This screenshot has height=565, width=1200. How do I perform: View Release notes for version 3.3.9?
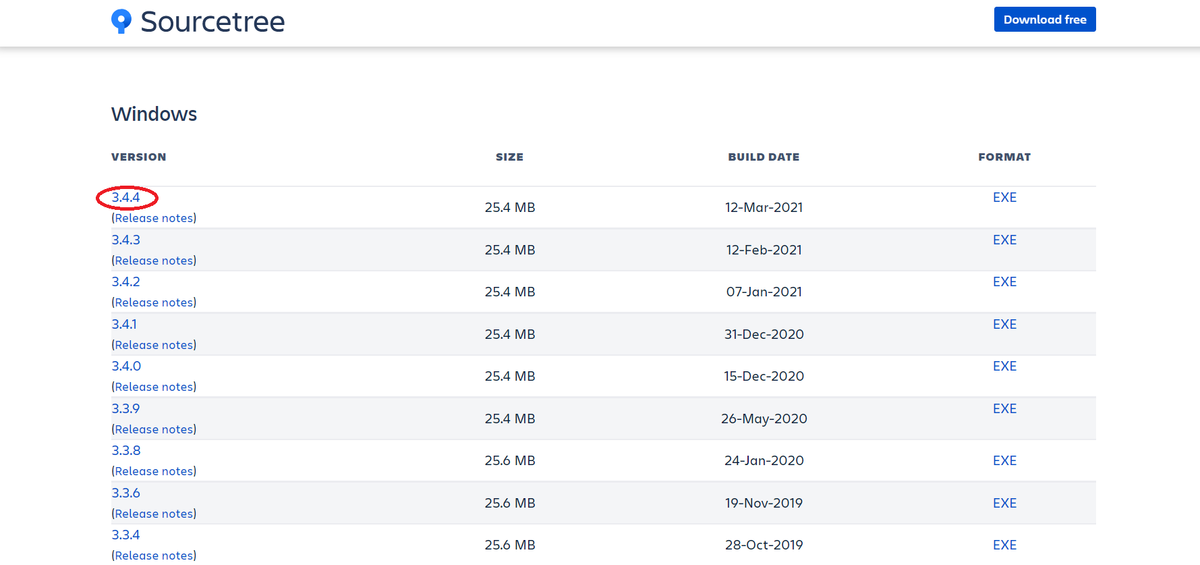coord(154,429)
